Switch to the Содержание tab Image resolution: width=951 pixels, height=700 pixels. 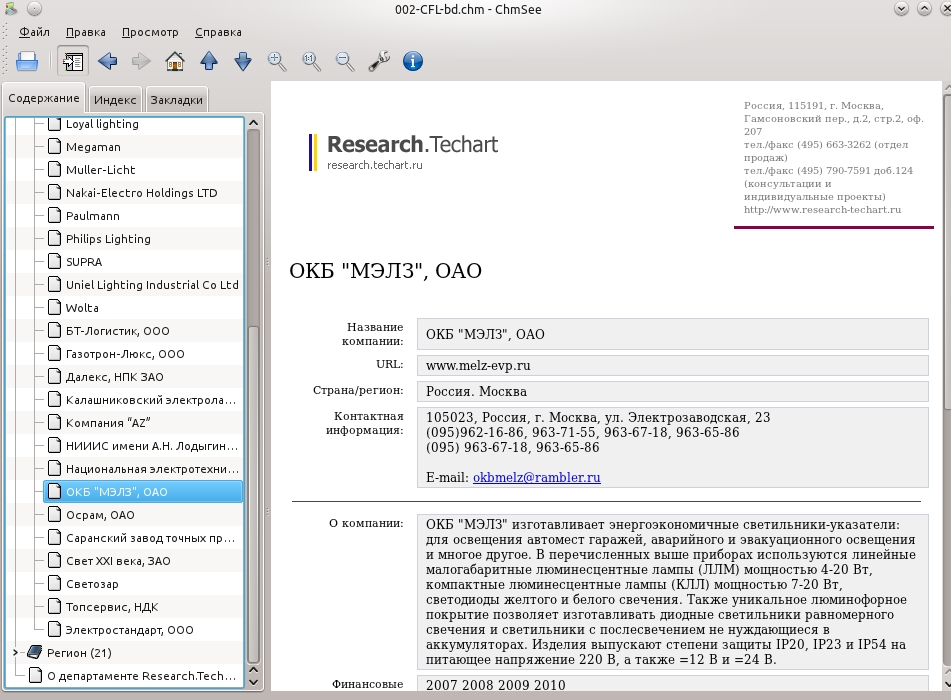click(x=44, y=98)
